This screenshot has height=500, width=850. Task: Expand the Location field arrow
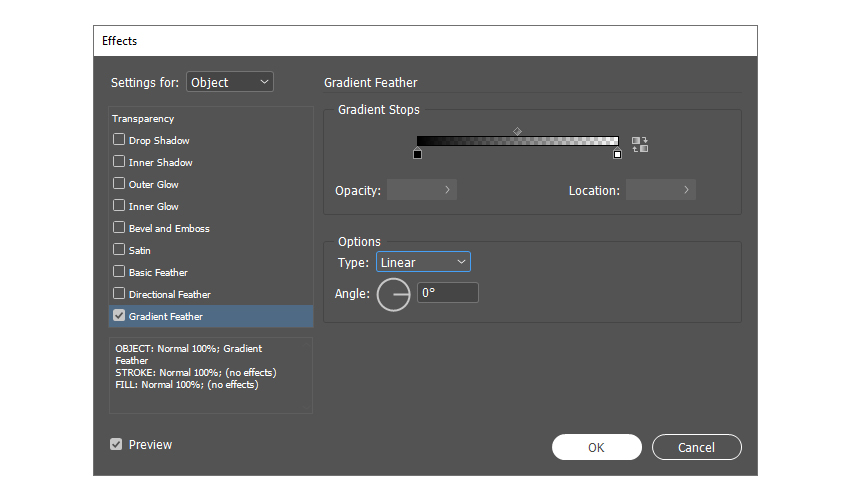pyautogui.click(x=686, y=190)
